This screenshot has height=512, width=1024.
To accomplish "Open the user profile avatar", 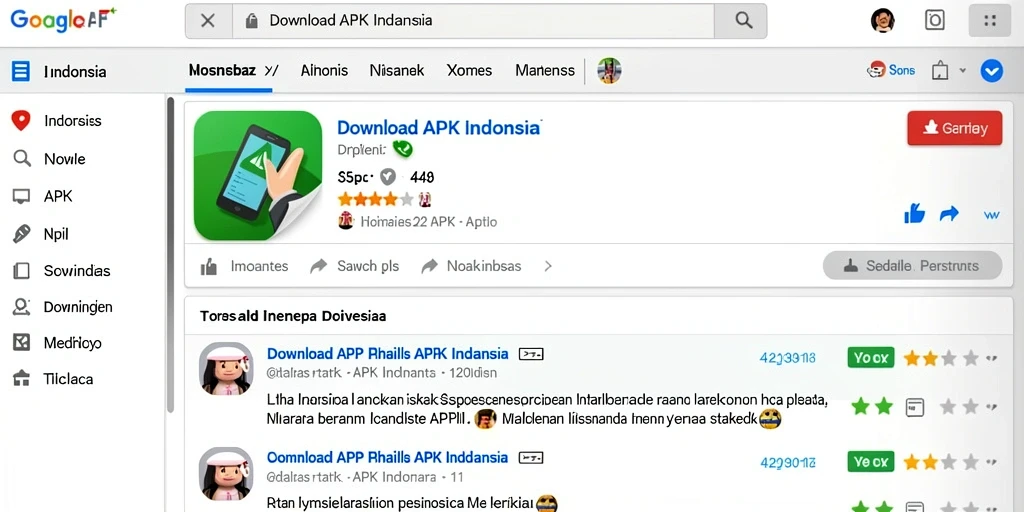I will pos(882,21).
